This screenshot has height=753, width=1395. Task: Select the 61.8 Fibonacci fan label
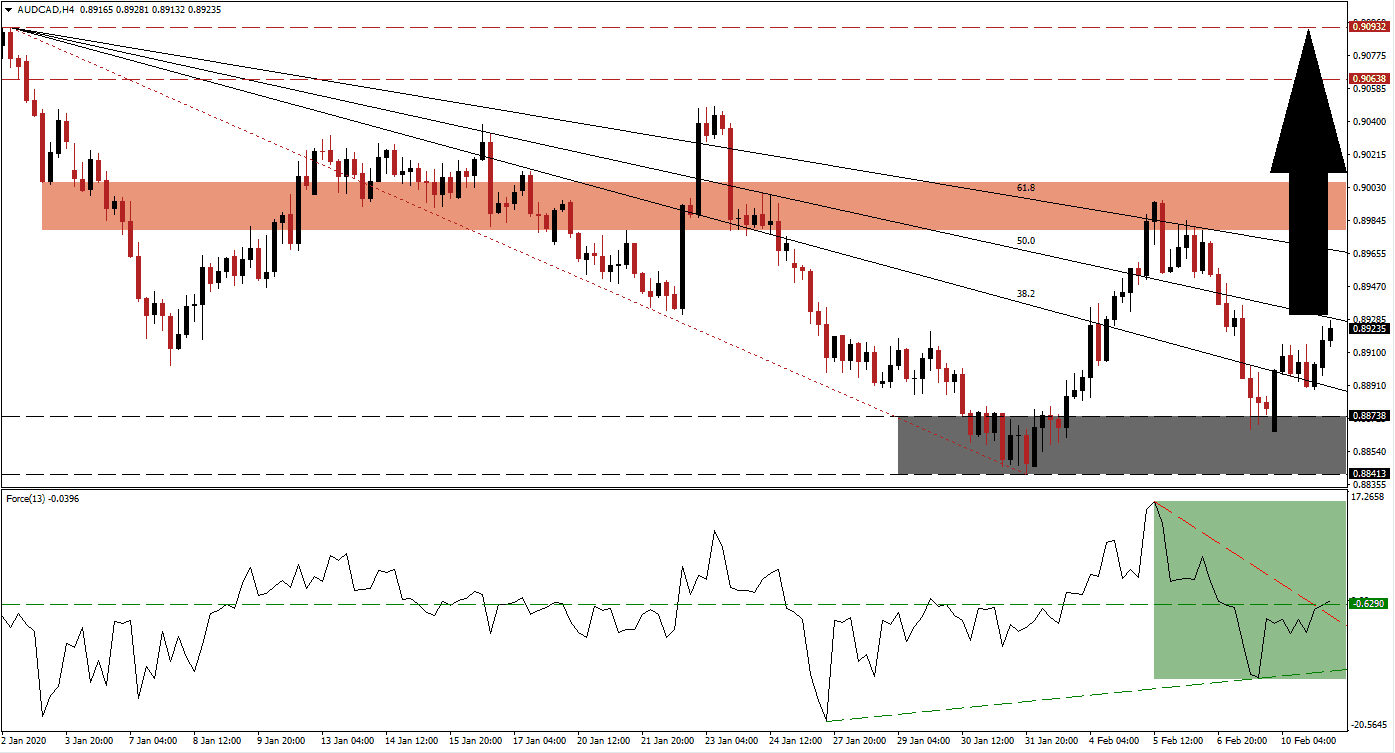coord(1016,187)
